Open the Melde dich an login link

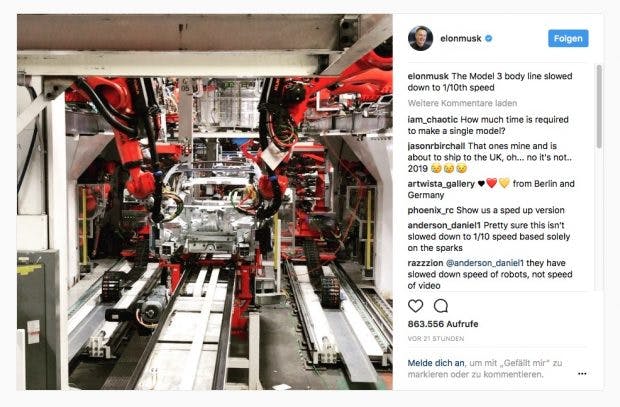tap(436, 363)
